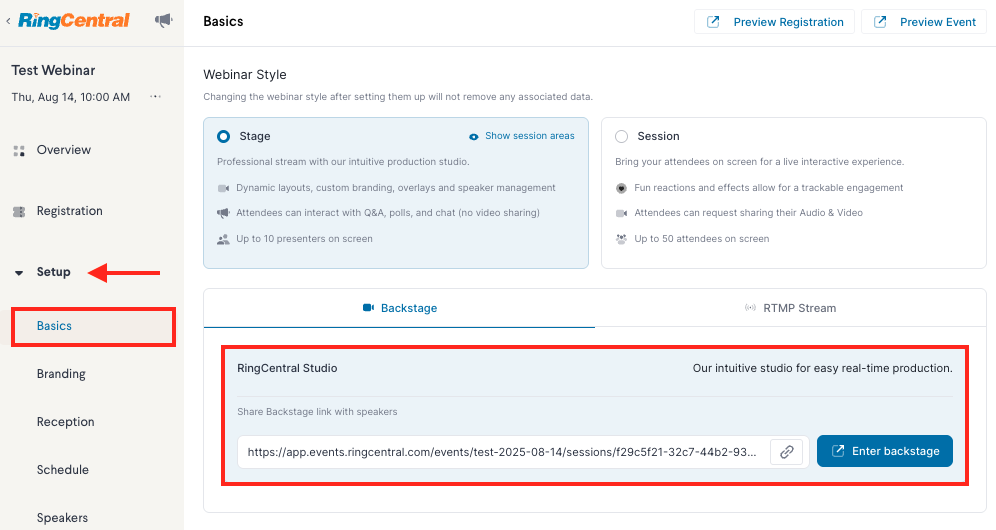The width and height of the screenshot is (996, 530).
Task: Select the Session webinar style radio button
Action: [x=621, y=137]
